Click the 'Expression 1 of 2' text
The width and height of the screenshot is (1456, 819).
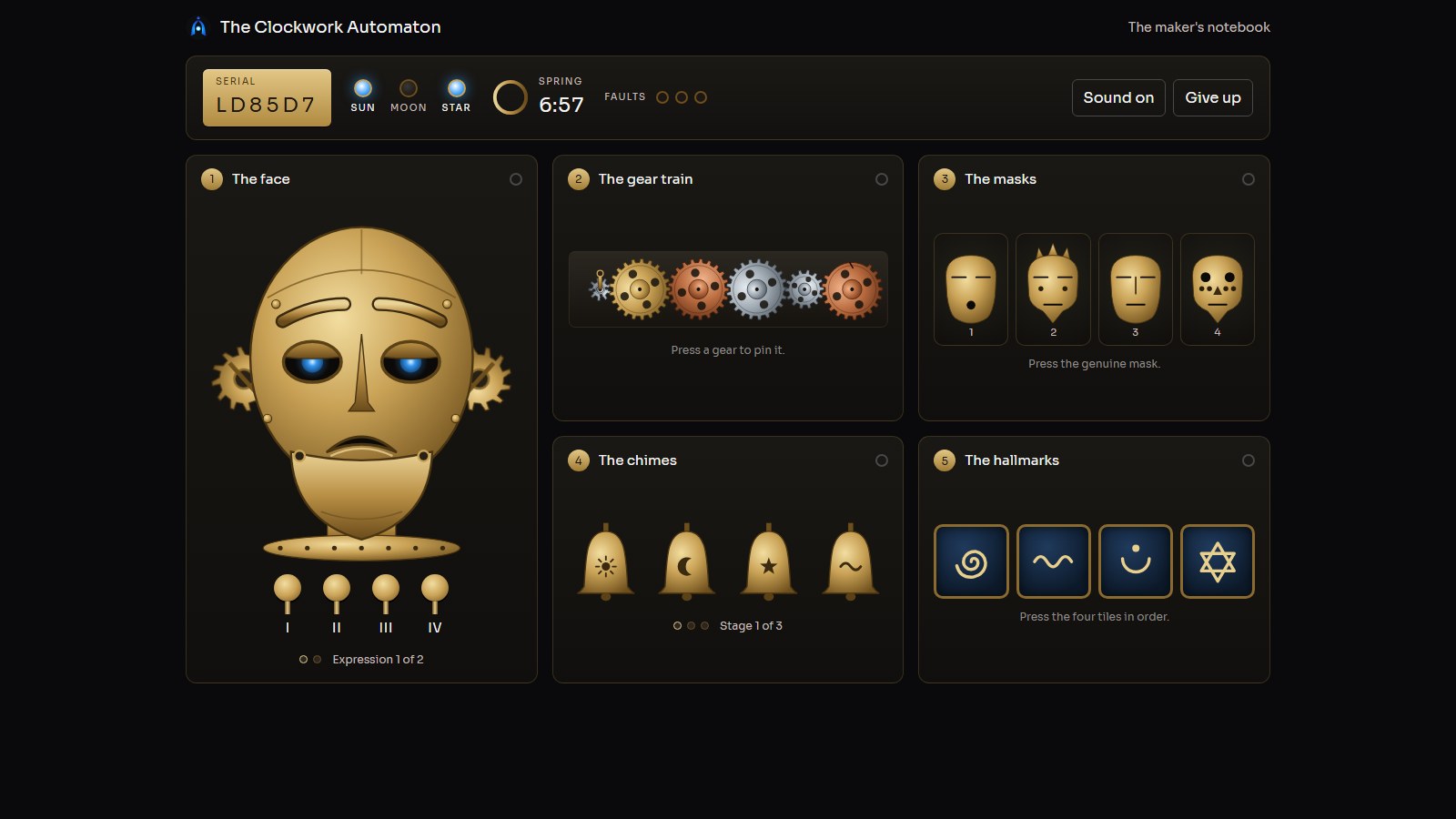tap(378, 660)
